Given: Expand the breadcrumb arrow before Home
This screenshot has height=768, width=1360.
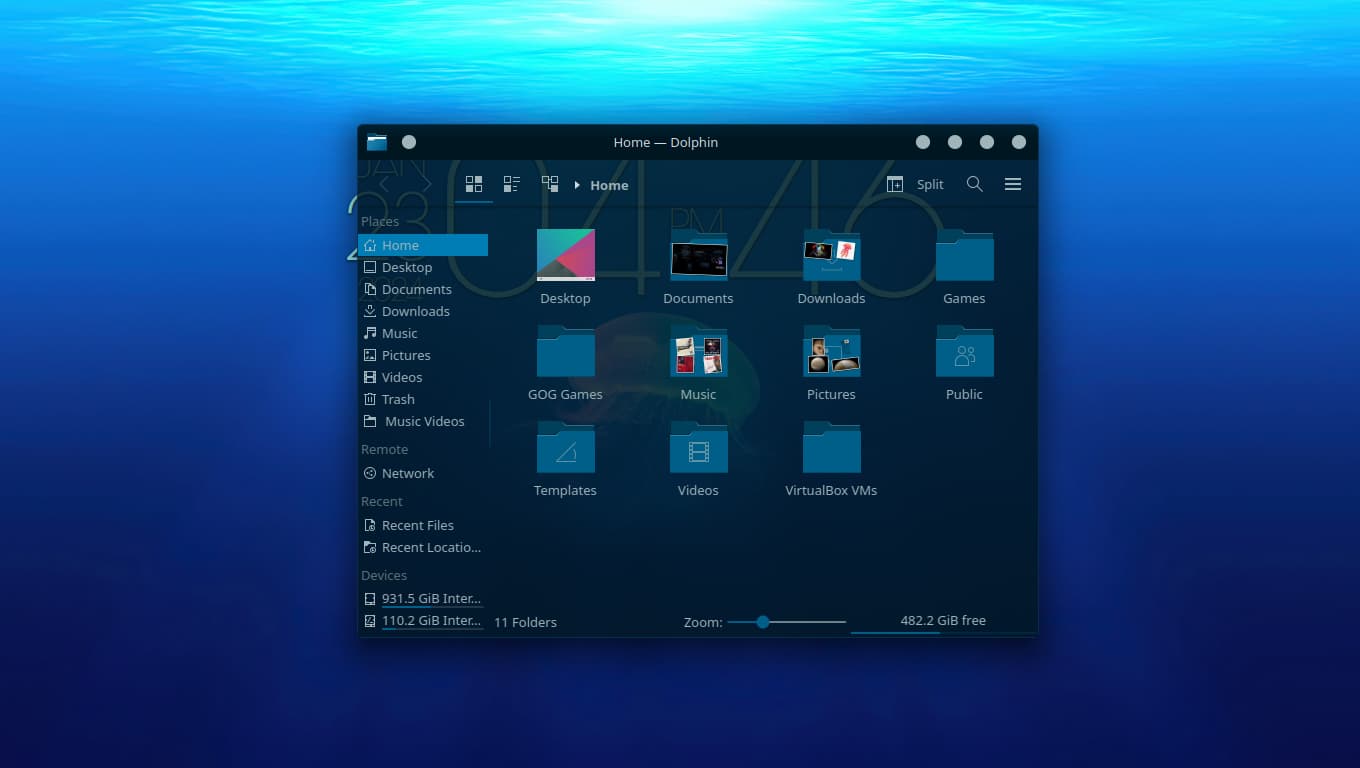Looking at the screenshot, I should (x=577, y=185).
